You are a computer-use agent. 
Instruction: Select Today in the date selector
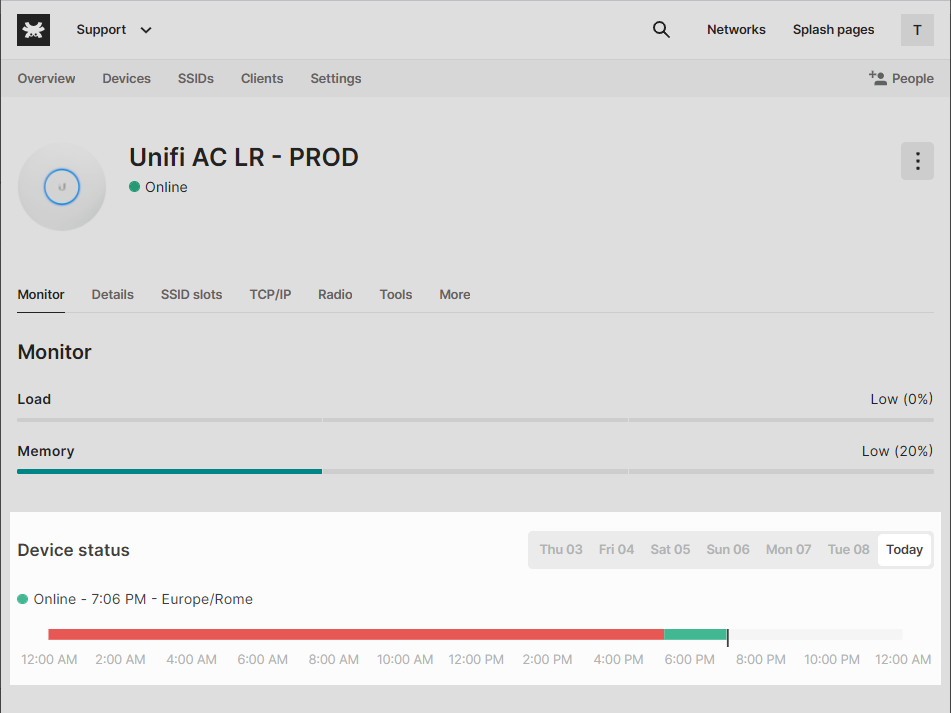point(904,550)
